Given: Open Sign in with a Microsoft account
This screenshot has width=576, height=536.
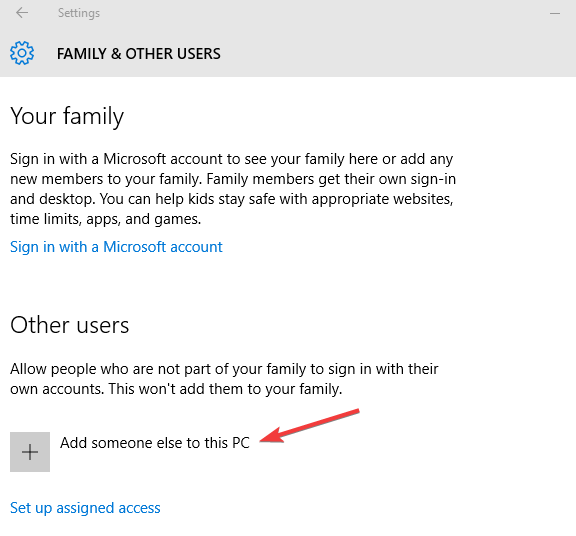Looking at the screenshot, I should coord(116,247).
